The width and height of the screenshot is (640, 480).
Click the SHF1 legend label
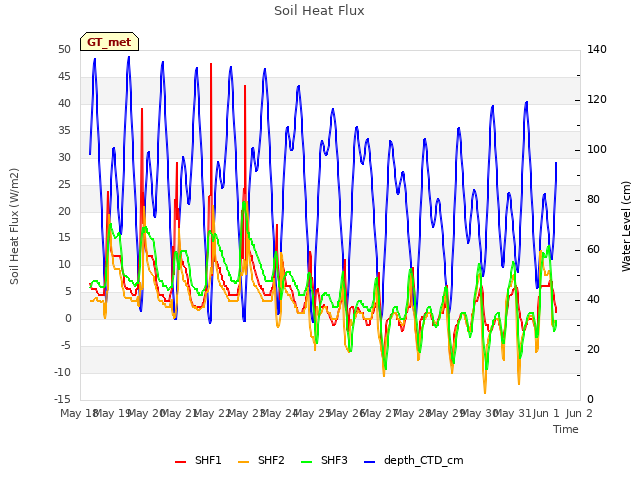pyautogui.click(x=208, y=460)
